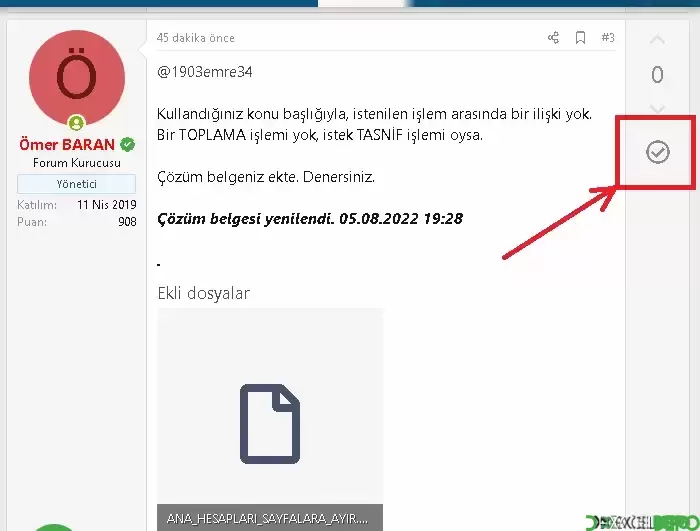
Task: Click the Çözüm belgesi yenilendi line
Action: coord(310,219)
